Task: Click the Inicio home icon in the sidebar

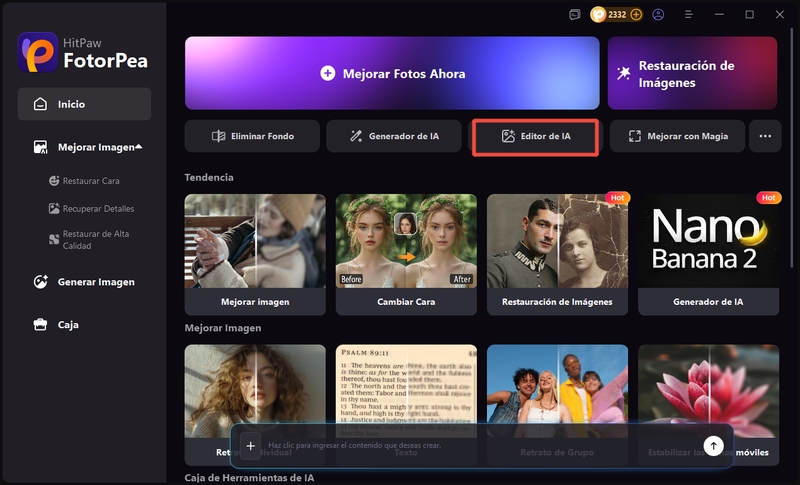Action: pos(40,104)
